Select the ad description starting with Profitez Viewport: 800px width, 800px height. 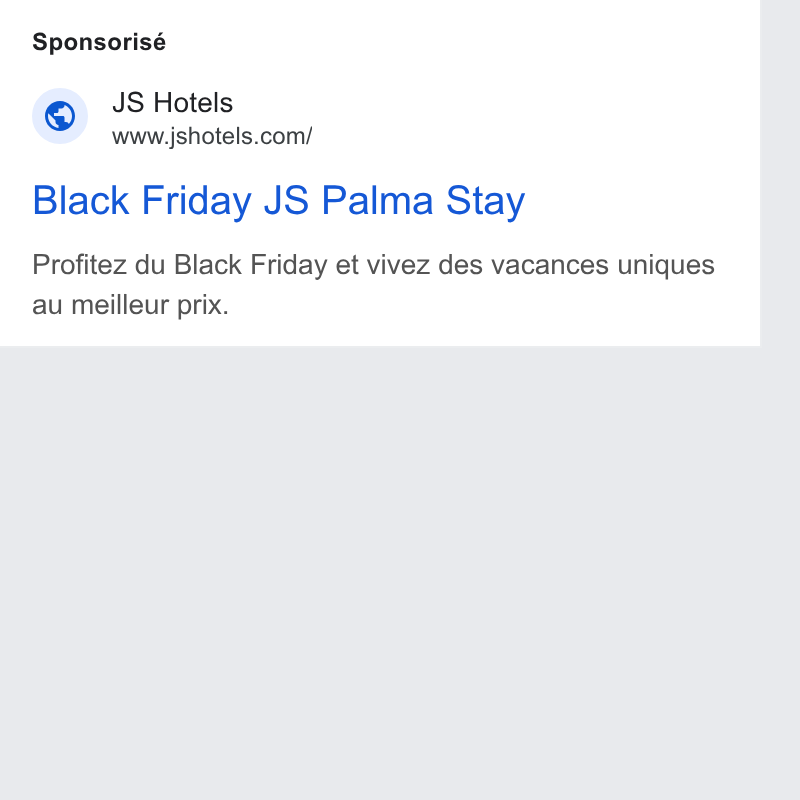(x=373, y=285)
